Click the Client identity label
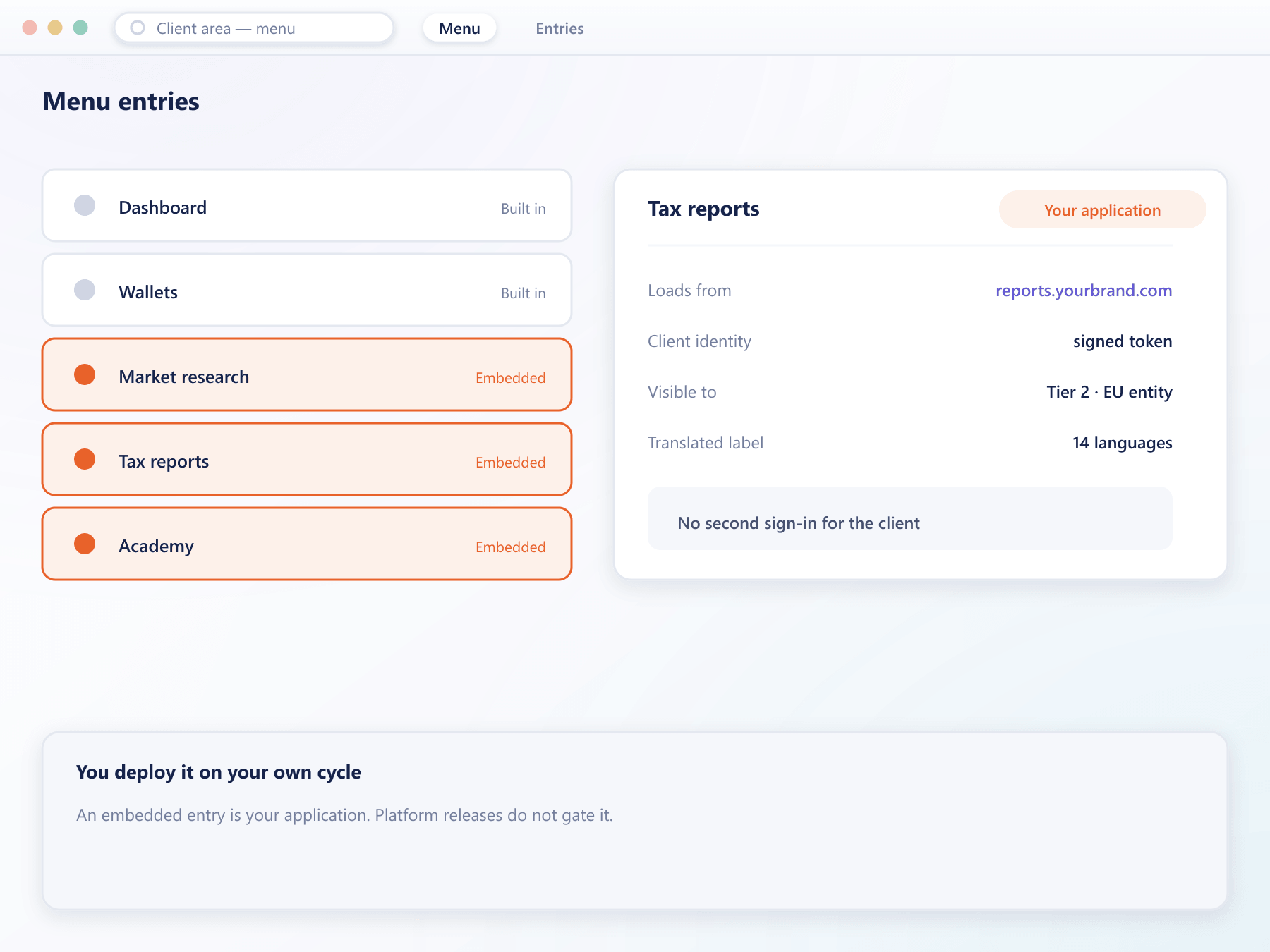The width and height of the screenshot is (1270, 952). coord(699,341)
